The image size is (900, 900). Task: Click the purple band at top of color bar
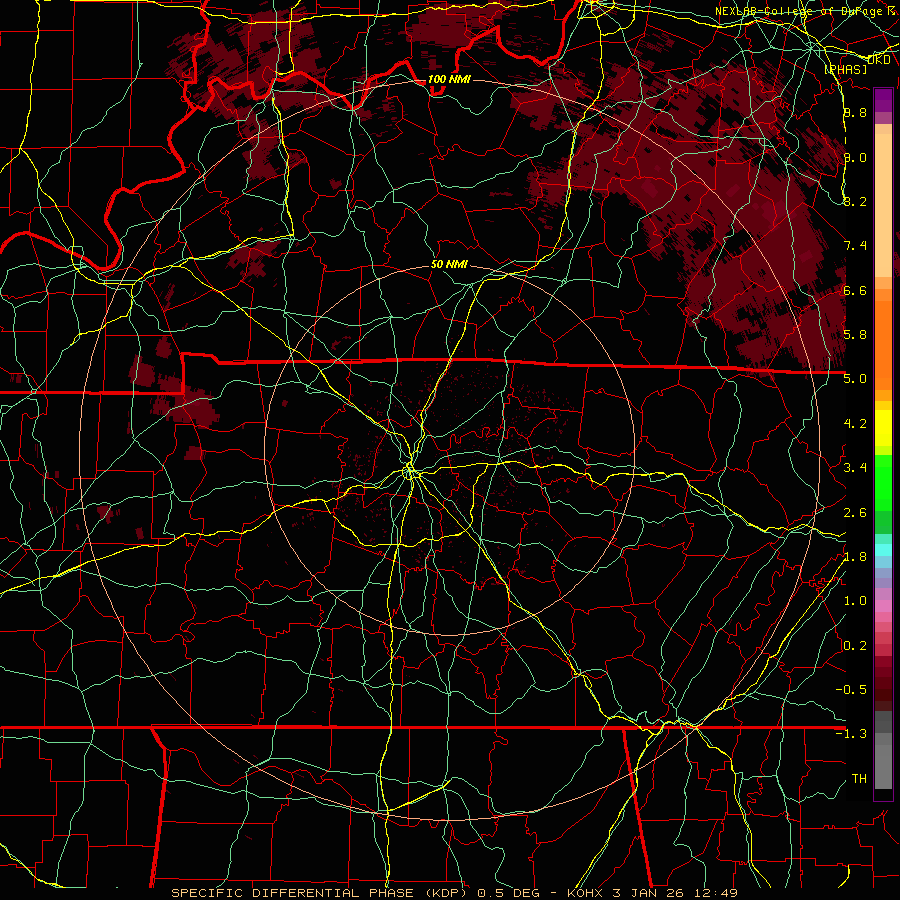(x=883, y=100)
